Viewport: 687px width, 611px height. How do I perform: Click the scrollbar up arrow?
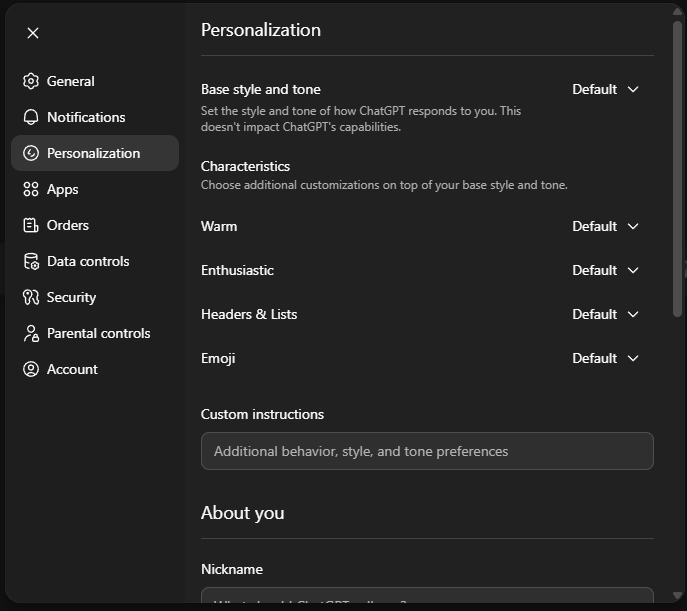click(x=677, y=11)
